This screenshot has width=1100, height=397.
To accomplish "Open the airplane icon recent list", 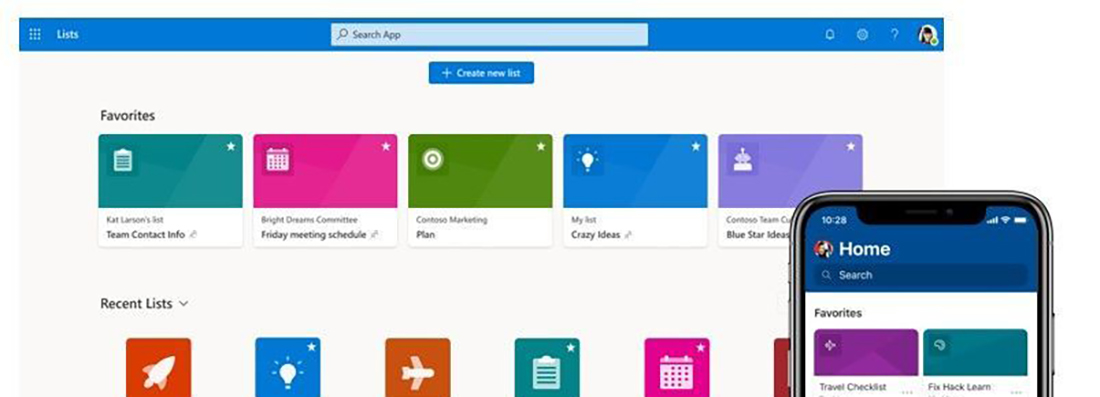I will [x=417, y=368].
